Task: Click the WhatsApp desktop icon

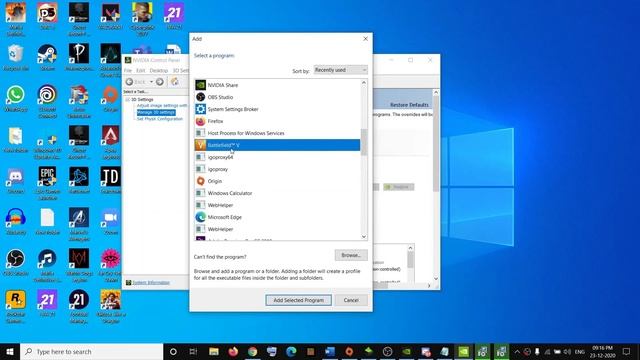Action: (16, 99)
